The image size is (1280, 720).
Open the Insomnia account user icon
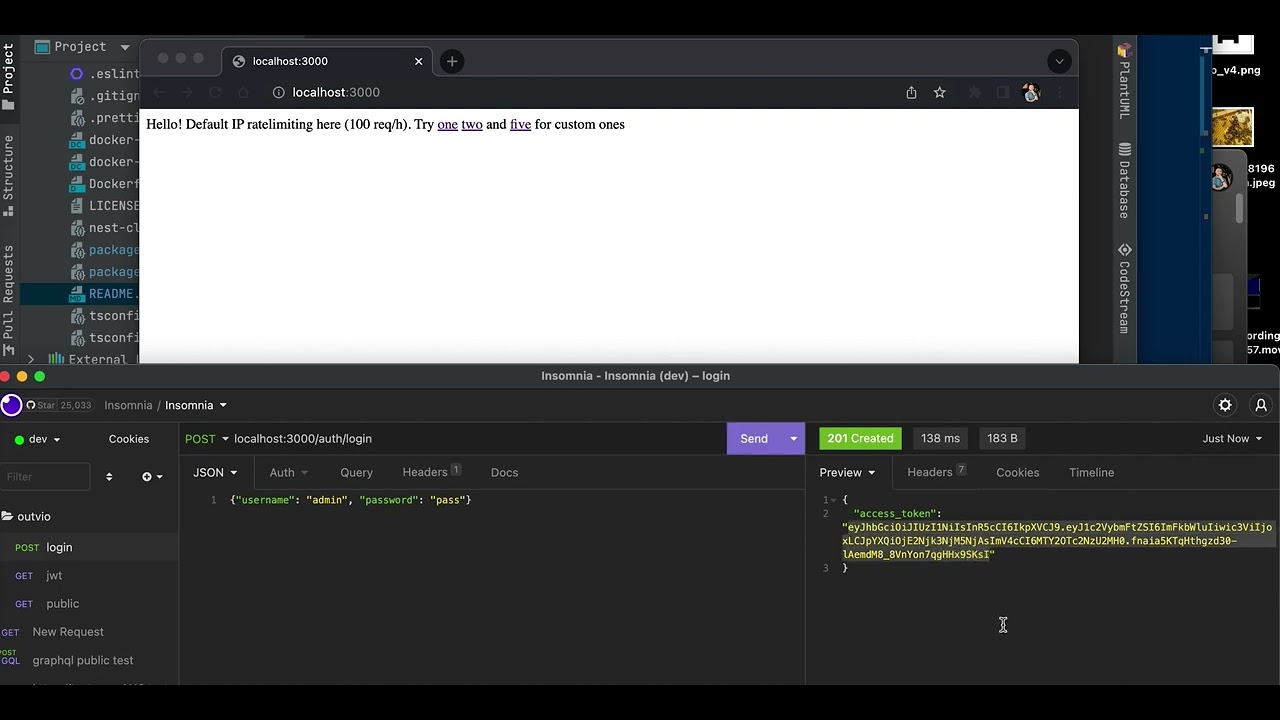pos(1261,405)
